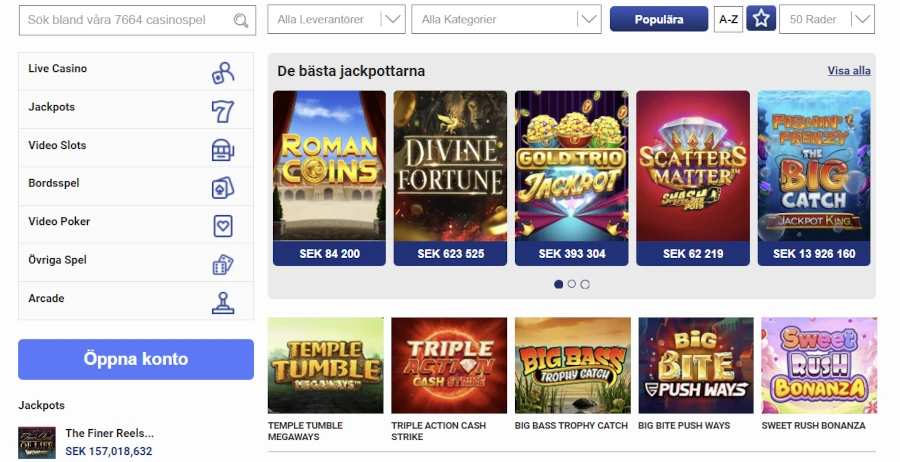
Task: Open the Triple Action Cash Strike thumbnail
Action: pyautogui.click(x=449, y=366)
